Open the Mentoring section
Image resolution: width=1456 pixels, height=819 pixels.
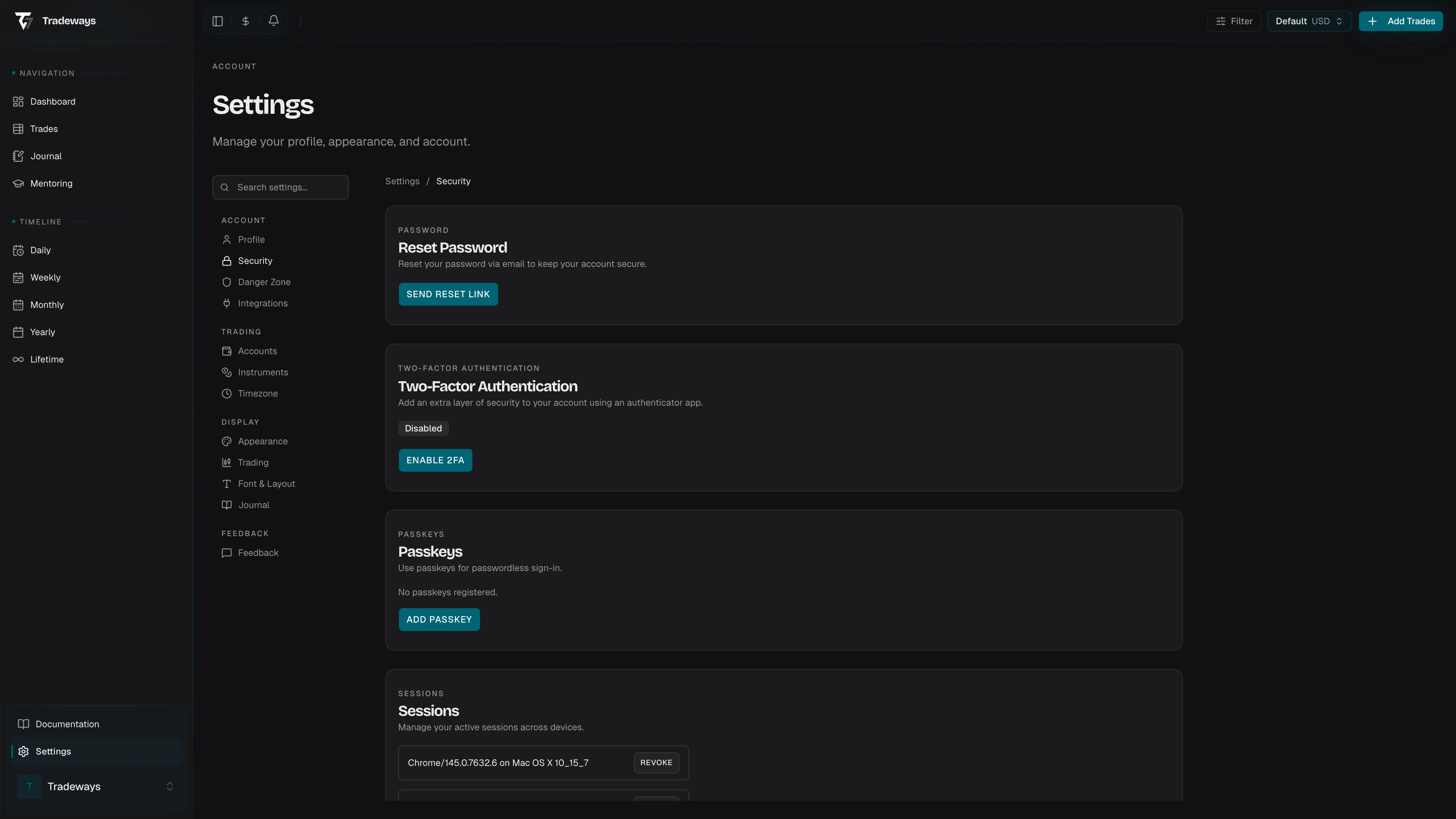(x=51, y=183)
